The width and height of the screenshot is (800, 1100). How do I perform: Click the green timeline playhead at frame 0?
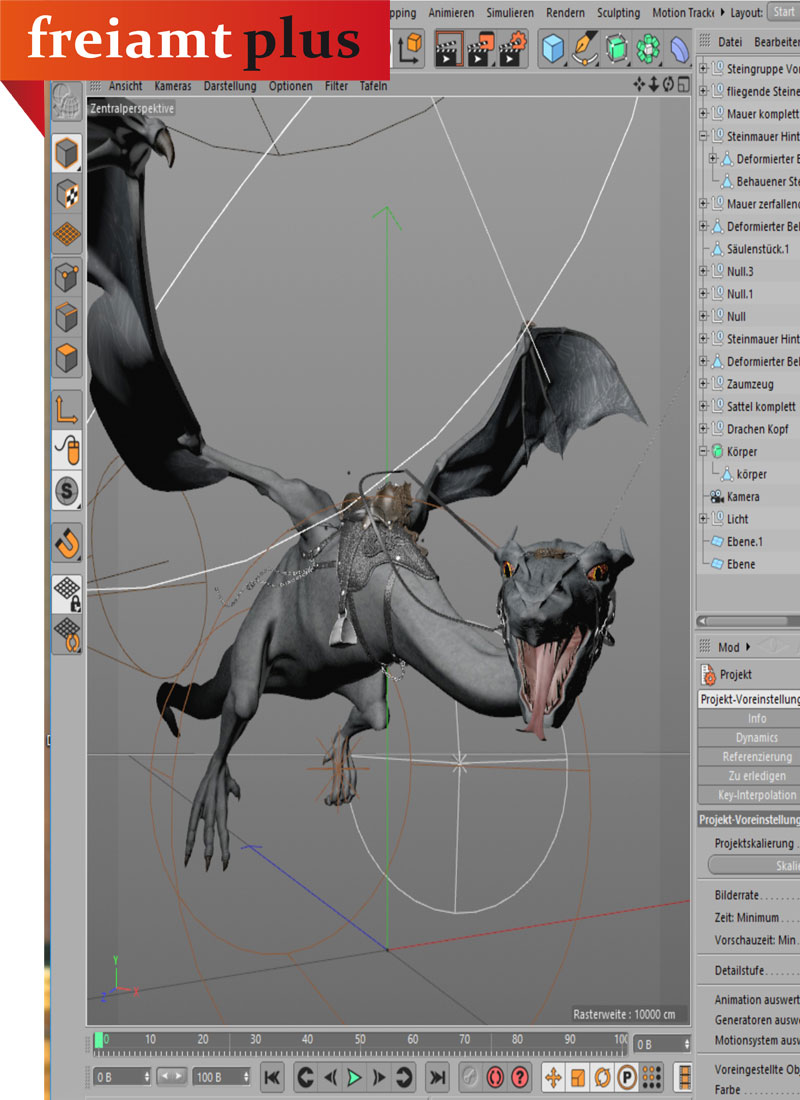coord(98,1040)
